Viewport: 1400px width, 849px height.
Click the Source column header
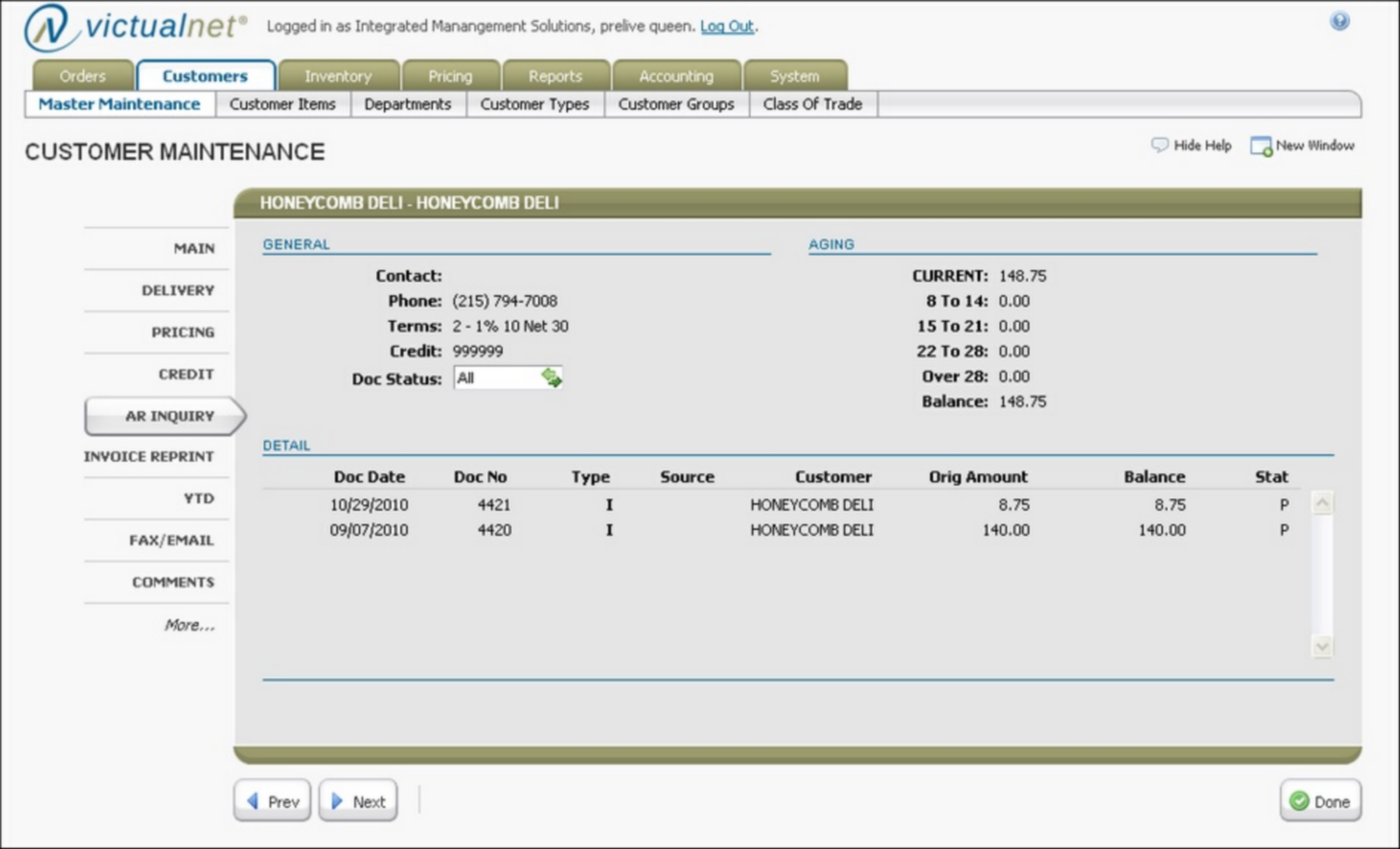tap(687, 477)
